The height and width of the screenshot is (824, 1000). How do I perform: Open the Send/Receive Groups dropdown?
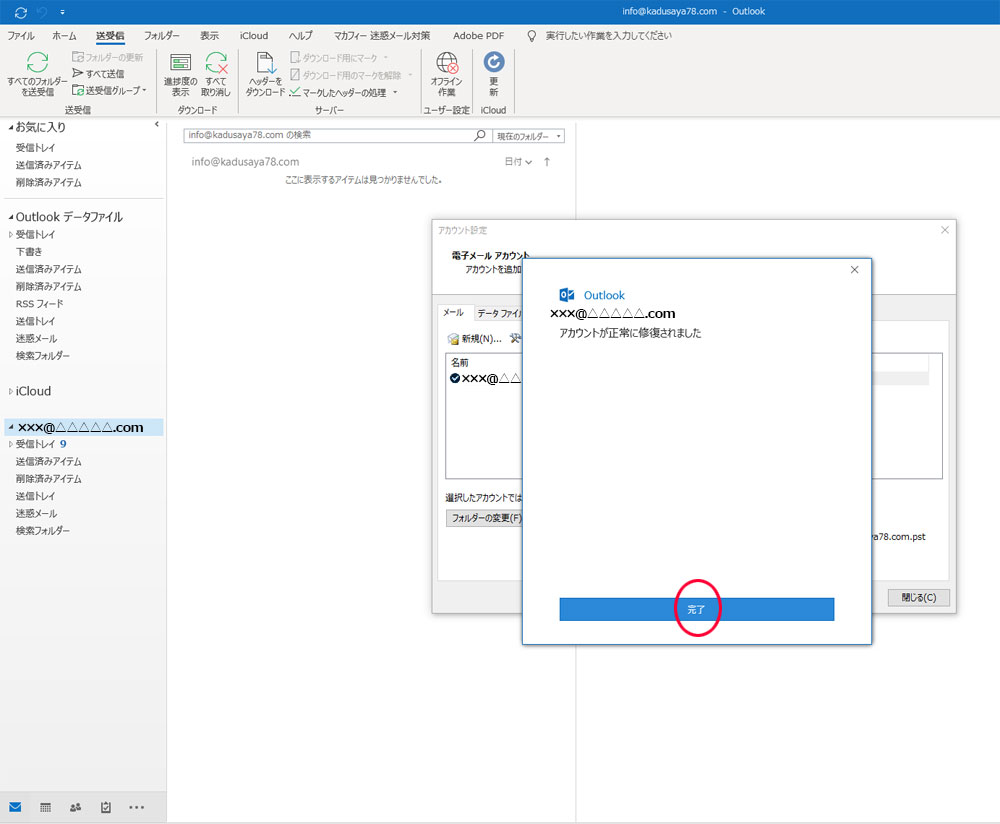point(109,91)
